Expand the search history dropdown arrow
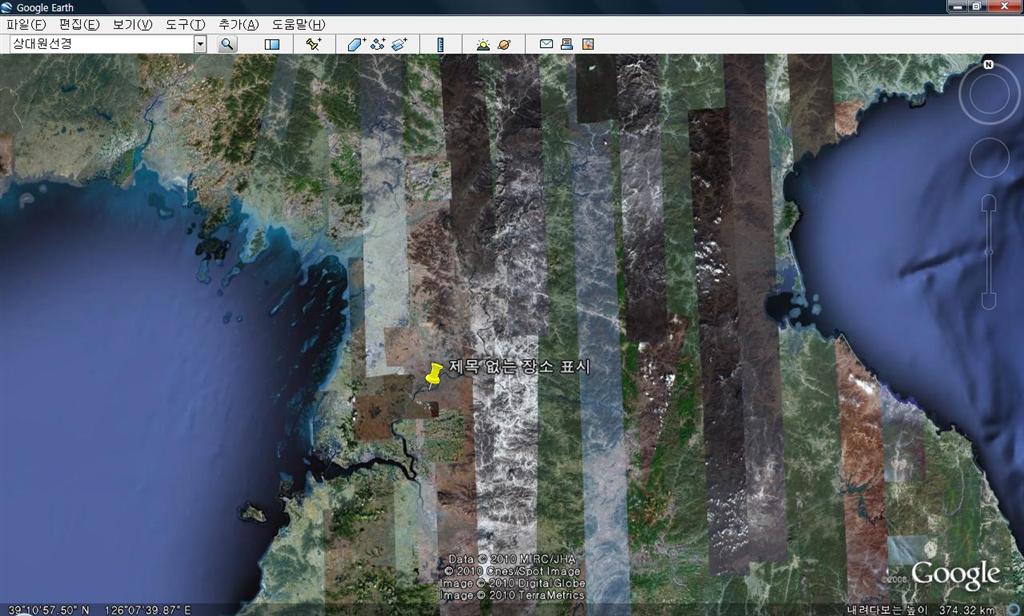The image size is (1024, 616). tap(200, 44)
